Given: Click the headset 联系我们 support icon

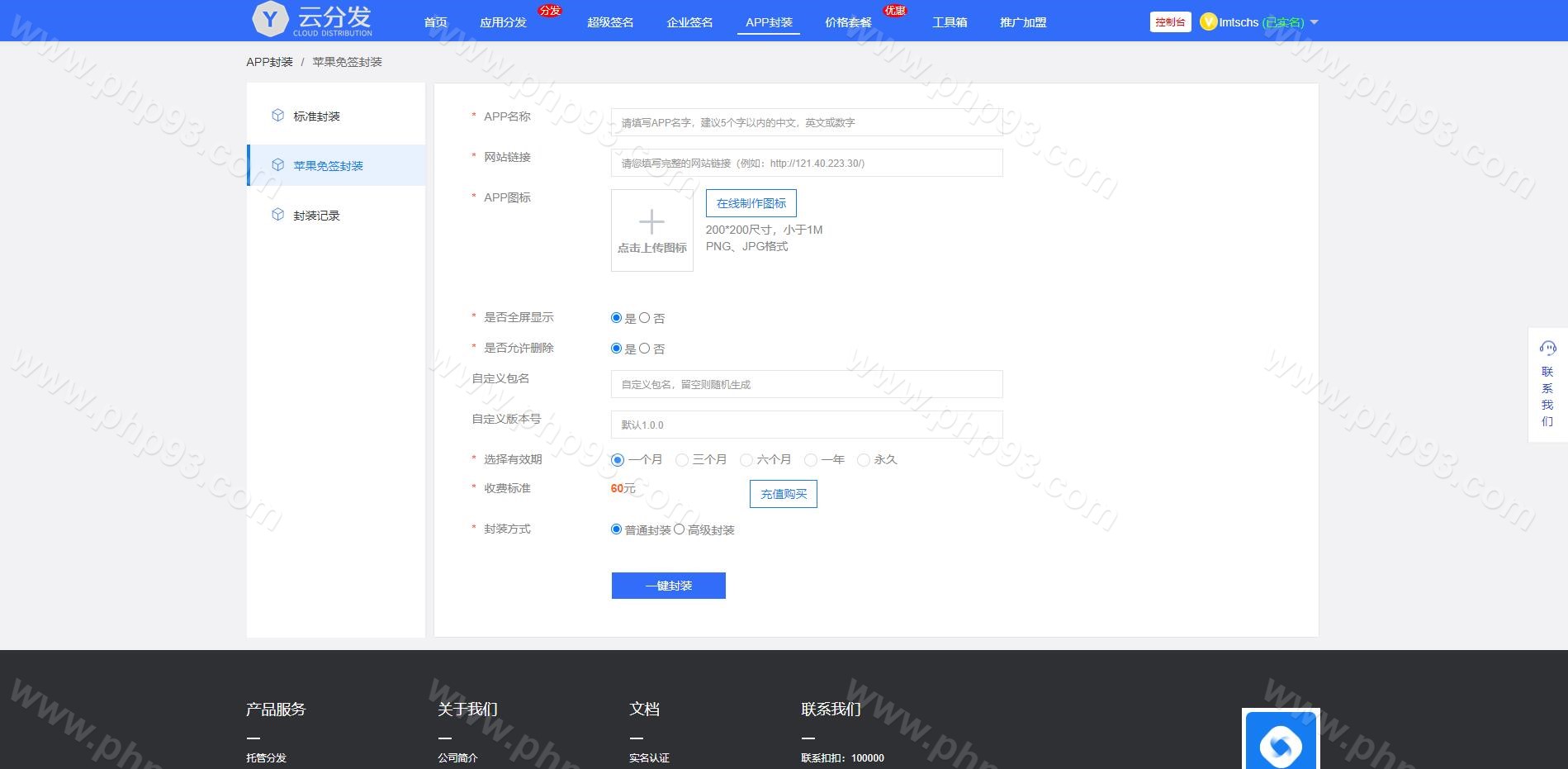Looking at the screenshot, I should pos(1547,349).
